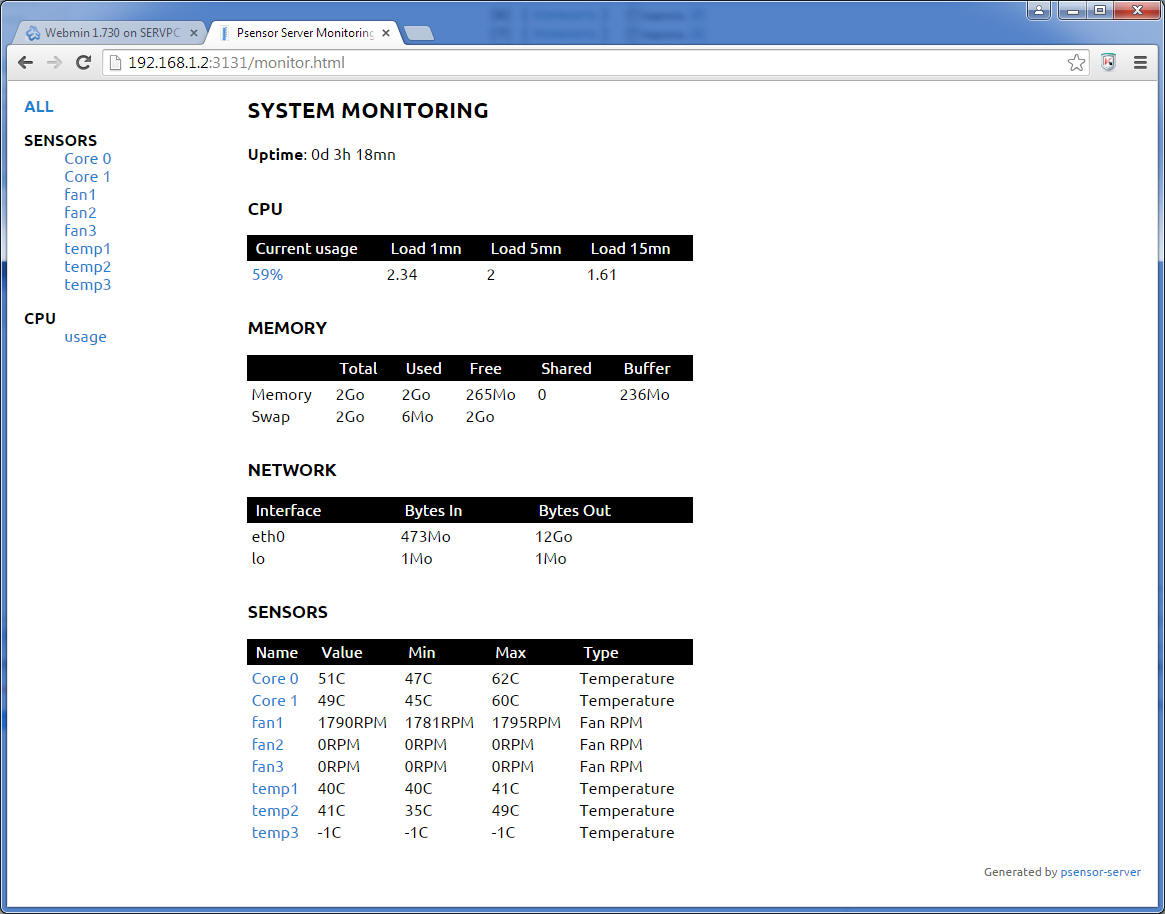Screen dimensions: 1165x914
Task: Click the 1795RPM max value
Action: coord(526,722)
